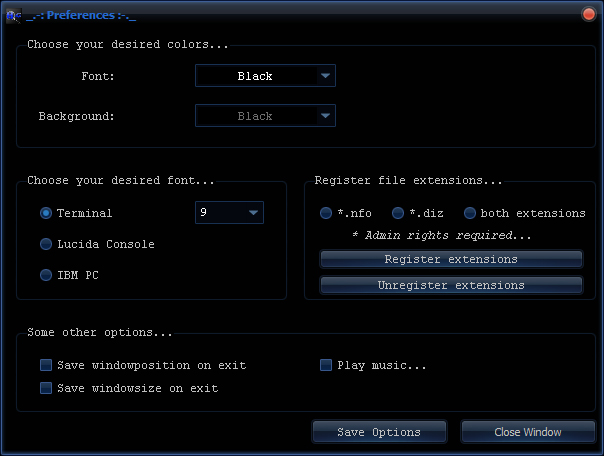This screenshot has height=456, width=604.
Task: Choose the both extensions radio option
Action: [x=470, y=213]
